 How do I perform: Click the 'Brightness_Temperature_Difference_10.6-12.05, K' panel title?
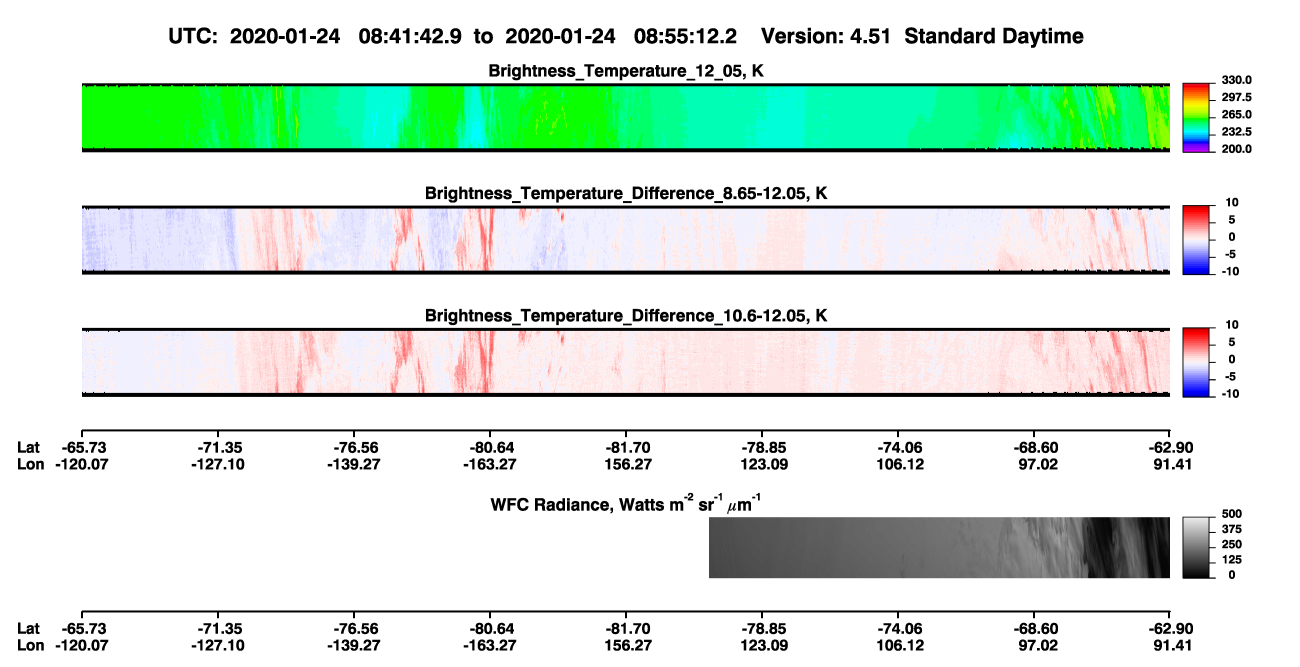[x=626, y=315]
